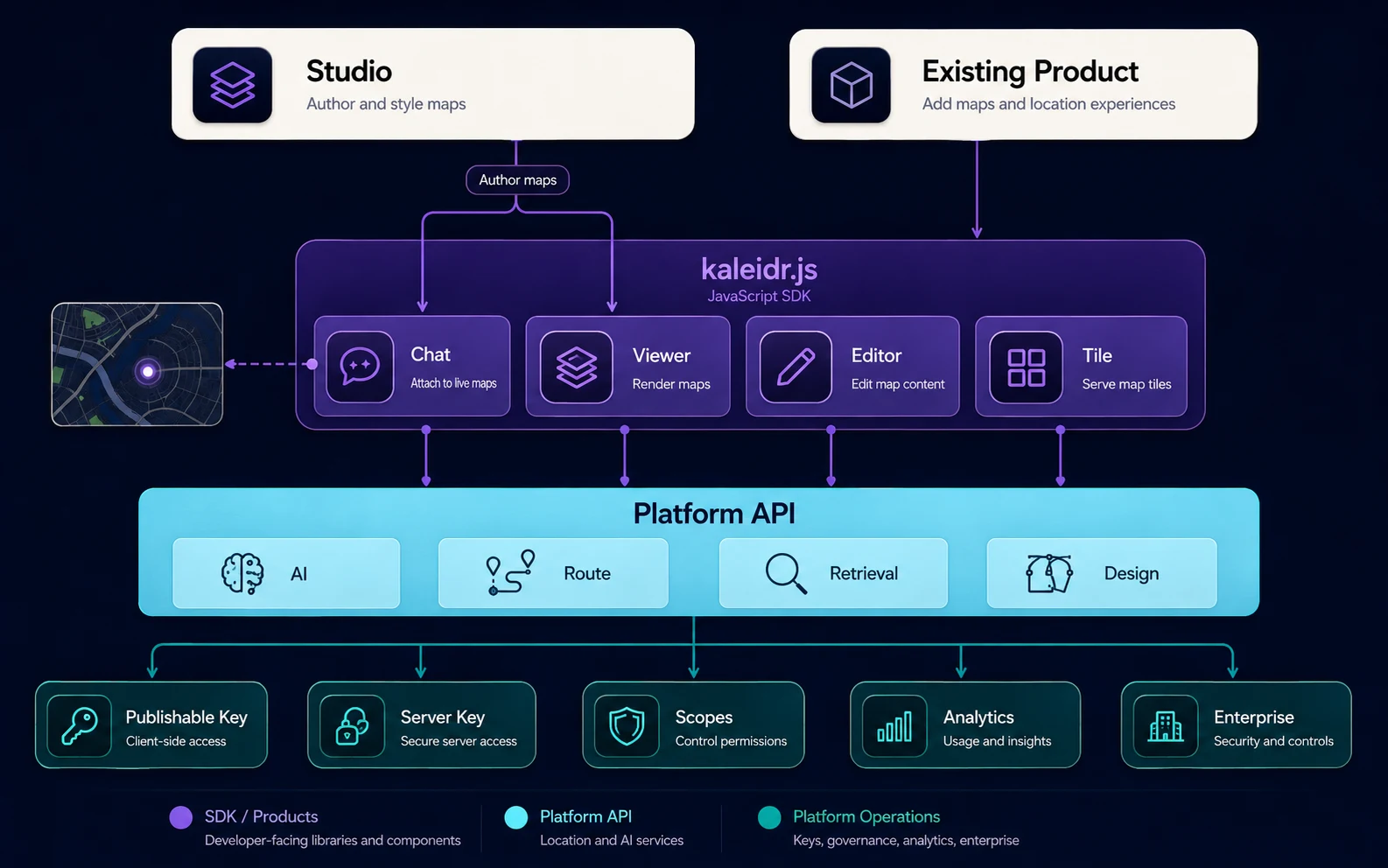Click the Design folded map icon
The image size is (1388, 868).
click(1049, 574)
